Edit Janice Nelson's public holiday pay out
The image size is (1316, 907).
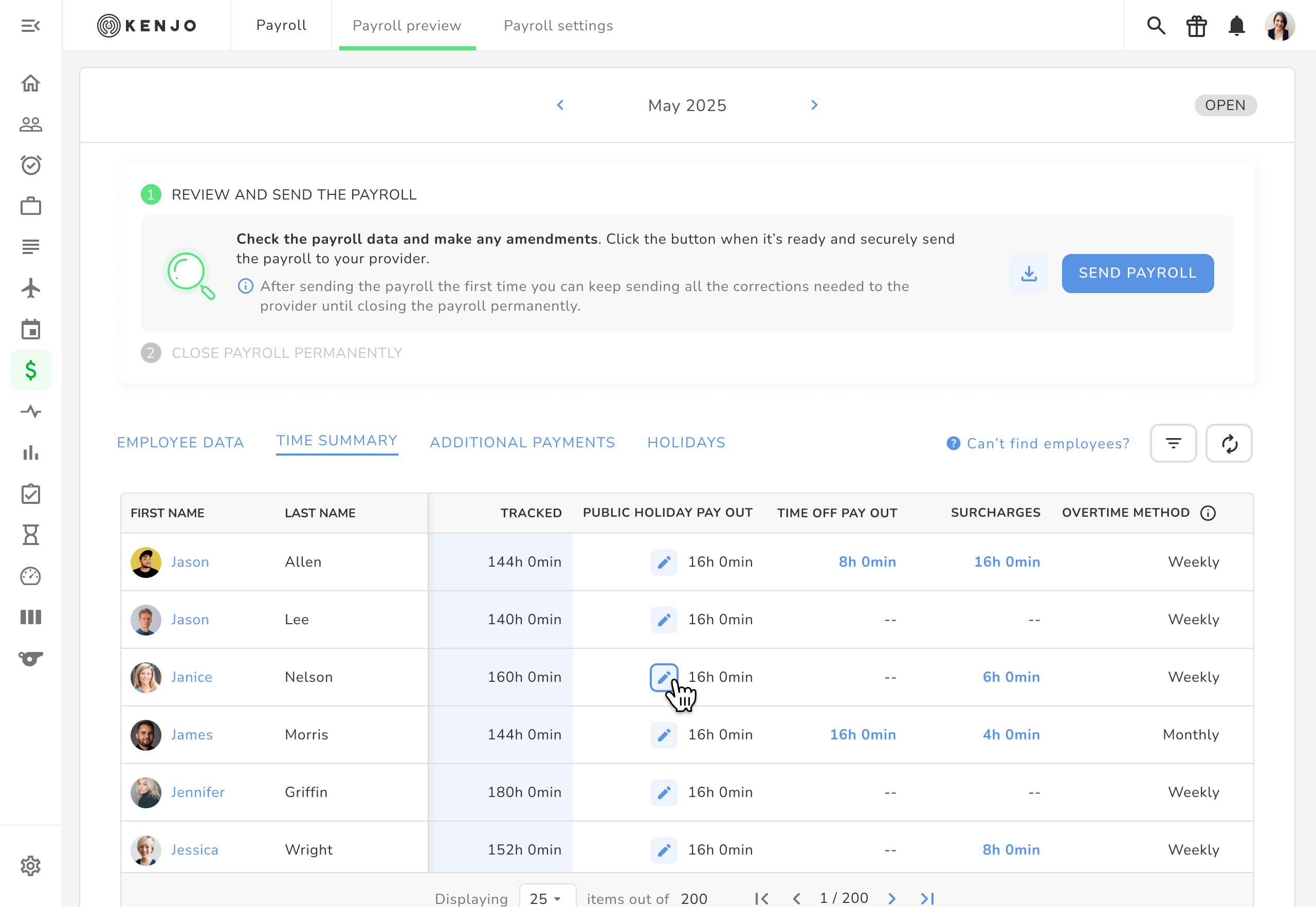[664, 677]
